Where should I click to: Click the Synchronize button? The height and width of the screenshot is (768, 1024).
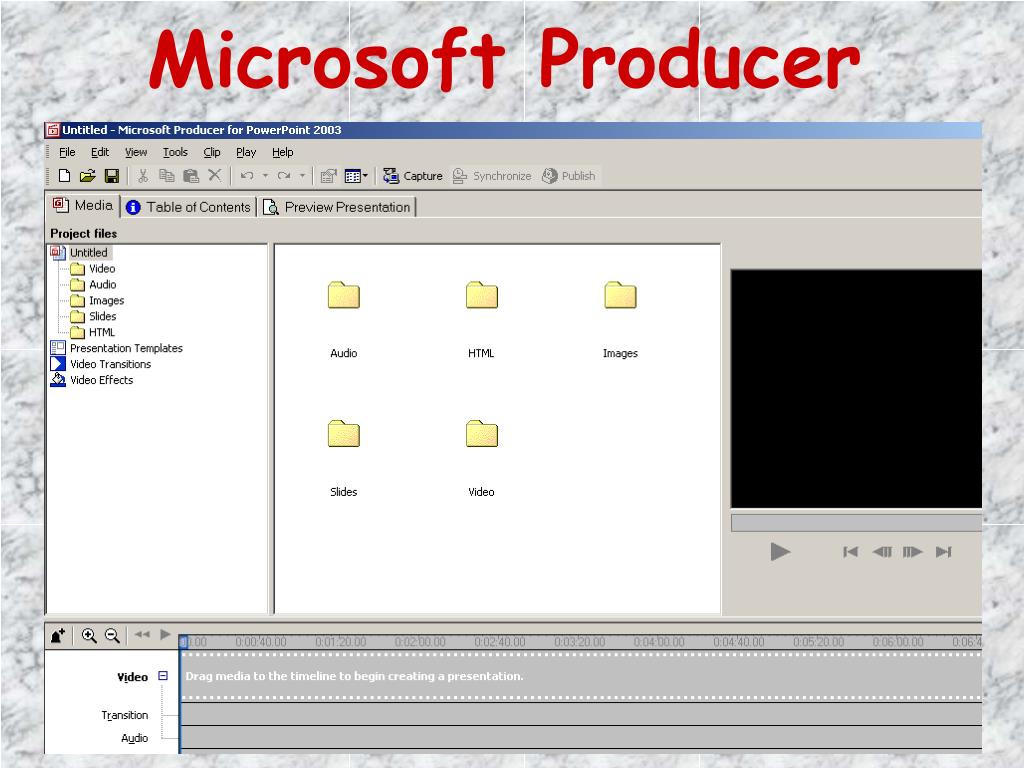point(492,176)
